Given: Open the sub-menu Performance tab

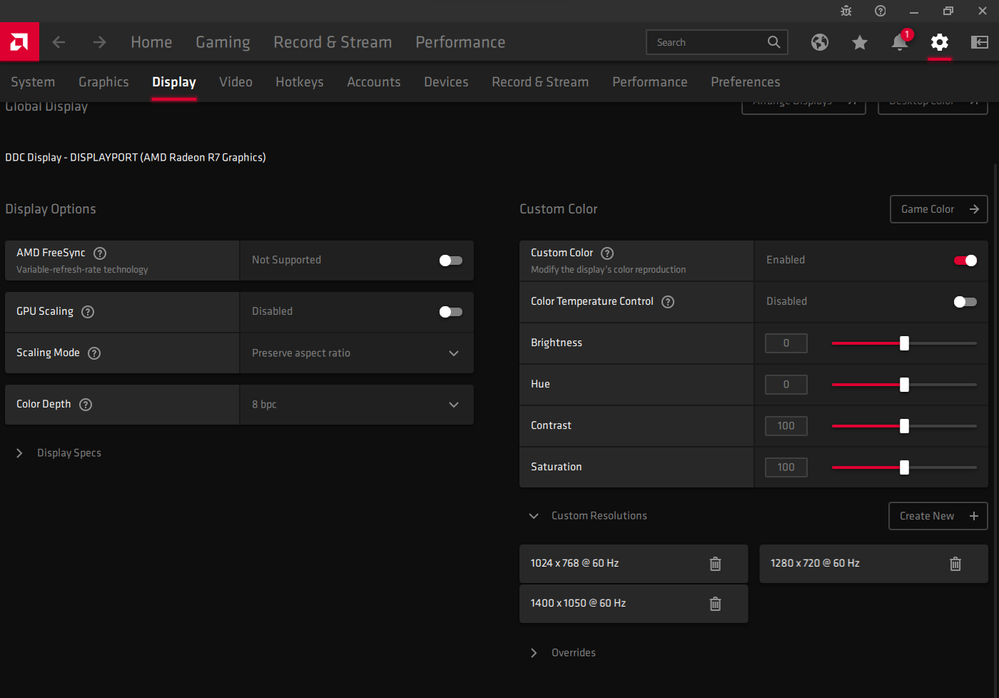Looking at the screenshot, I should [x=650, y=82].
